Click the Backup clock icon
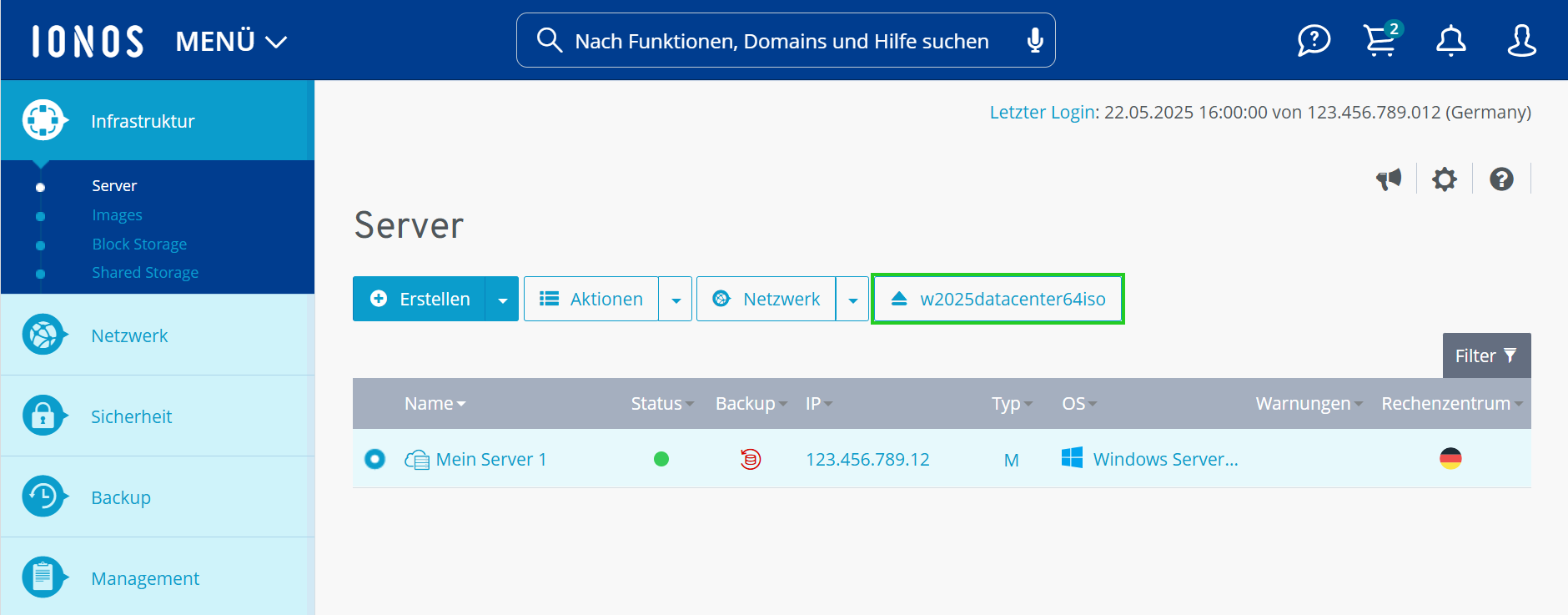Image resolution: width=1568 pixels, height=615 pixels. 43,497
